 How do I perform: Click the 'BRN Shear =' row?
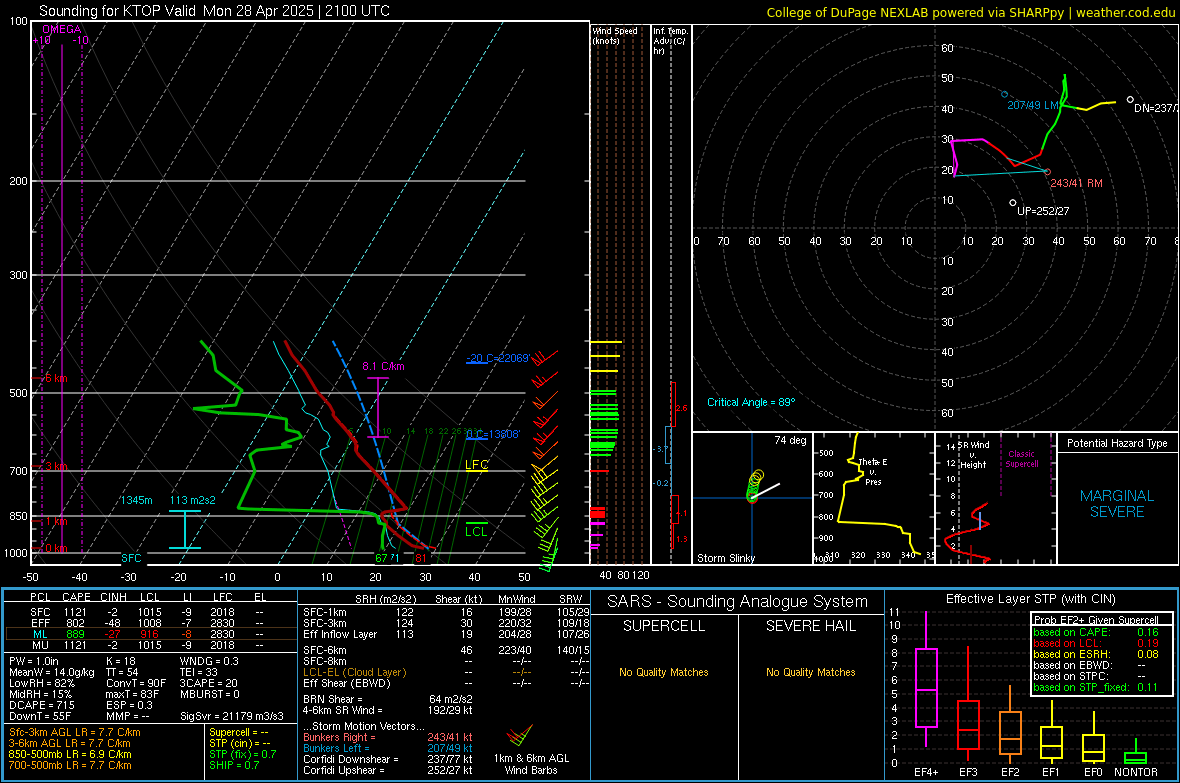(388, 699)
